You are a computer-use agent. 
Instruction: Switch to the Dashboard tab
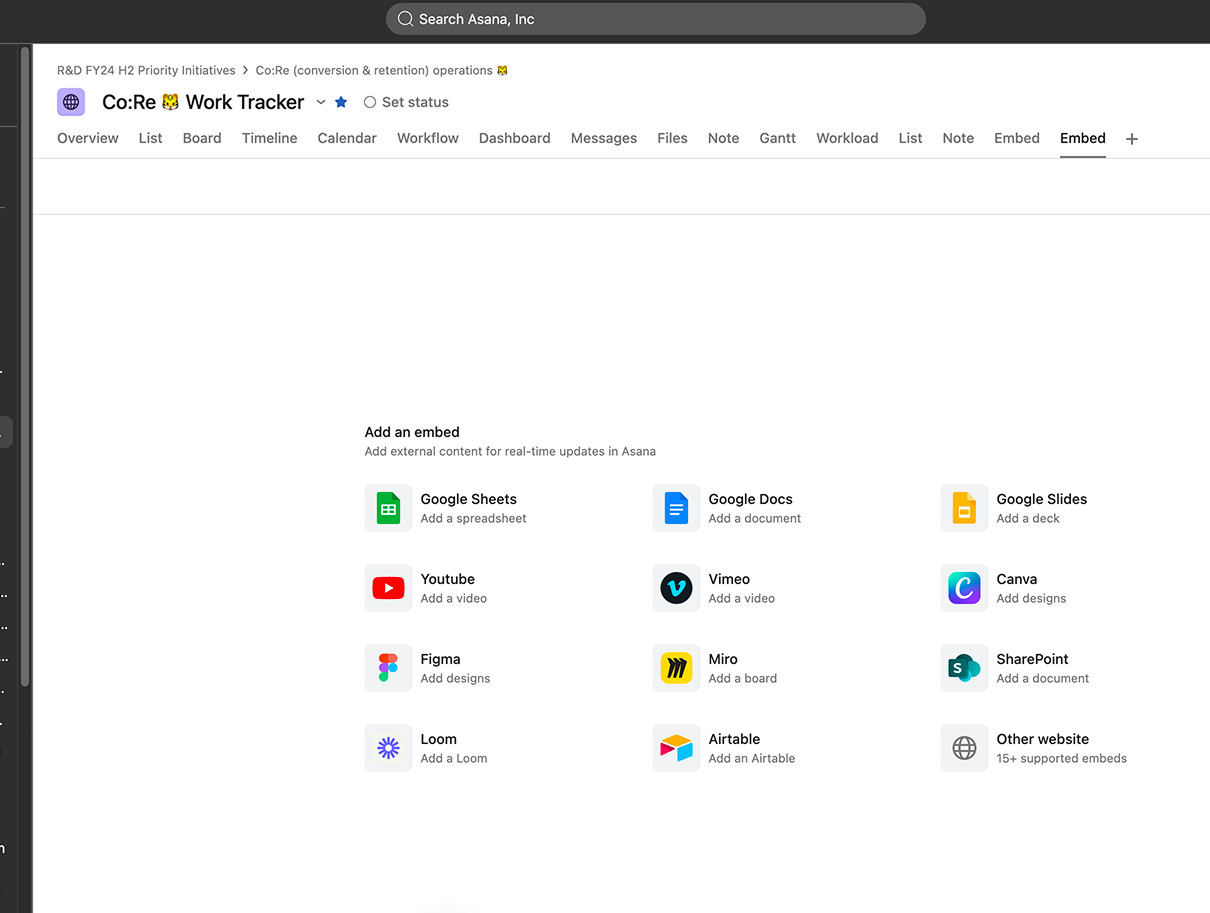tap(514, 138)
